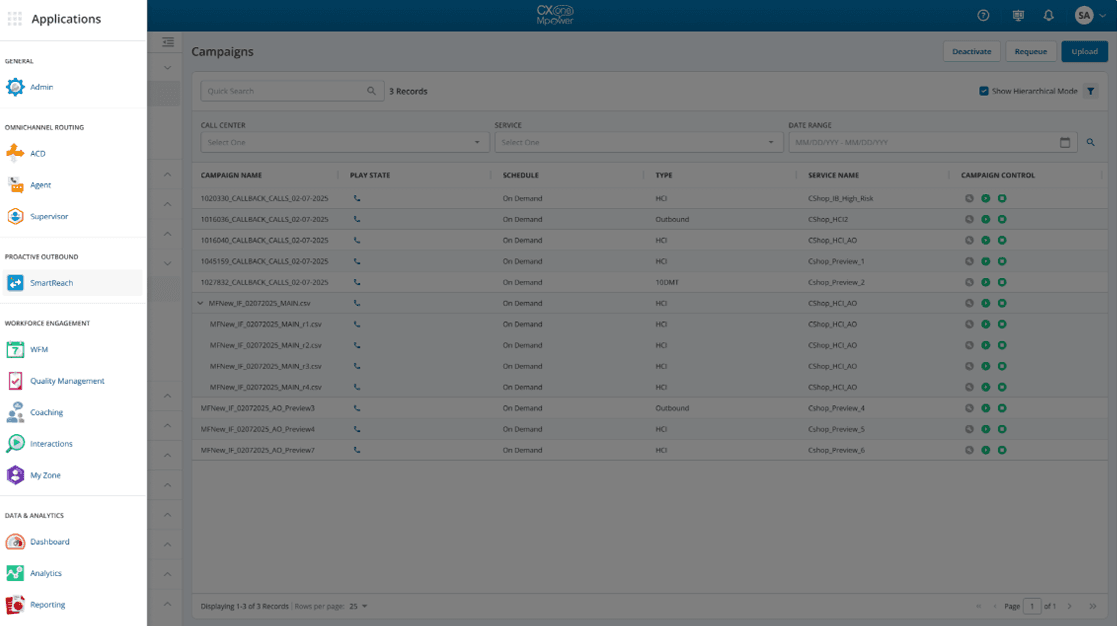
Task: Open the Service dropdown
Action: click(x=638, y=142)
